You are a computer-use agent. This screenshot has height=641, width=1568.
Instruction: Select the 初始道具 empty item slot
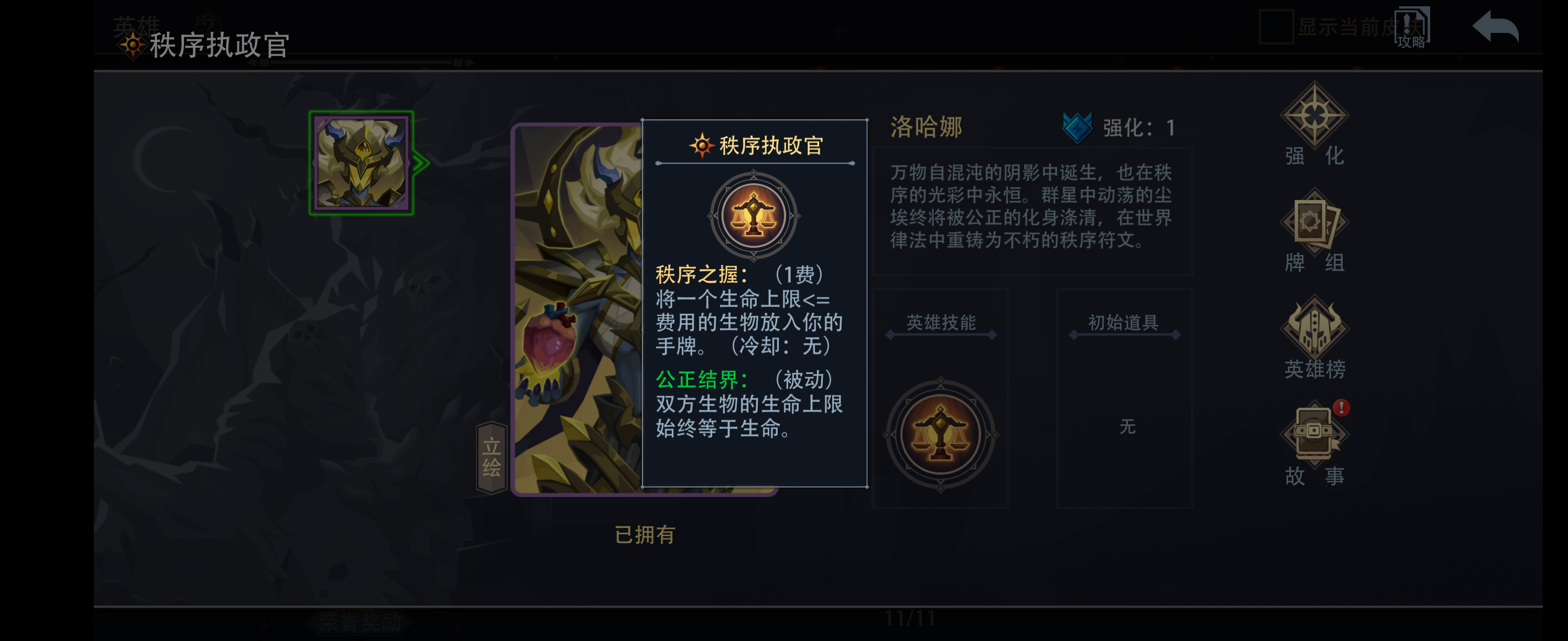(1125, 426)
